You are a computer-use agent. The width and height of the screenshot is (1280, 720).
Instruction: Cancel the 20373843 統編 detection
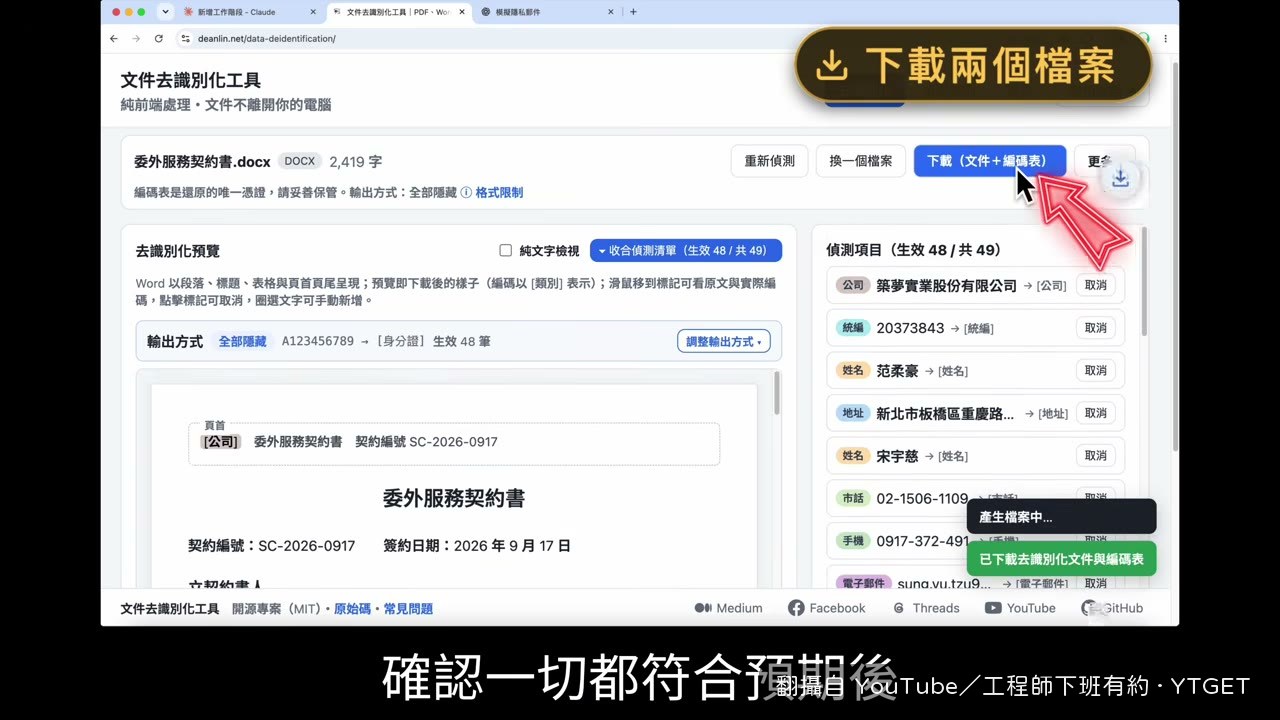[x=1096, y=328]
